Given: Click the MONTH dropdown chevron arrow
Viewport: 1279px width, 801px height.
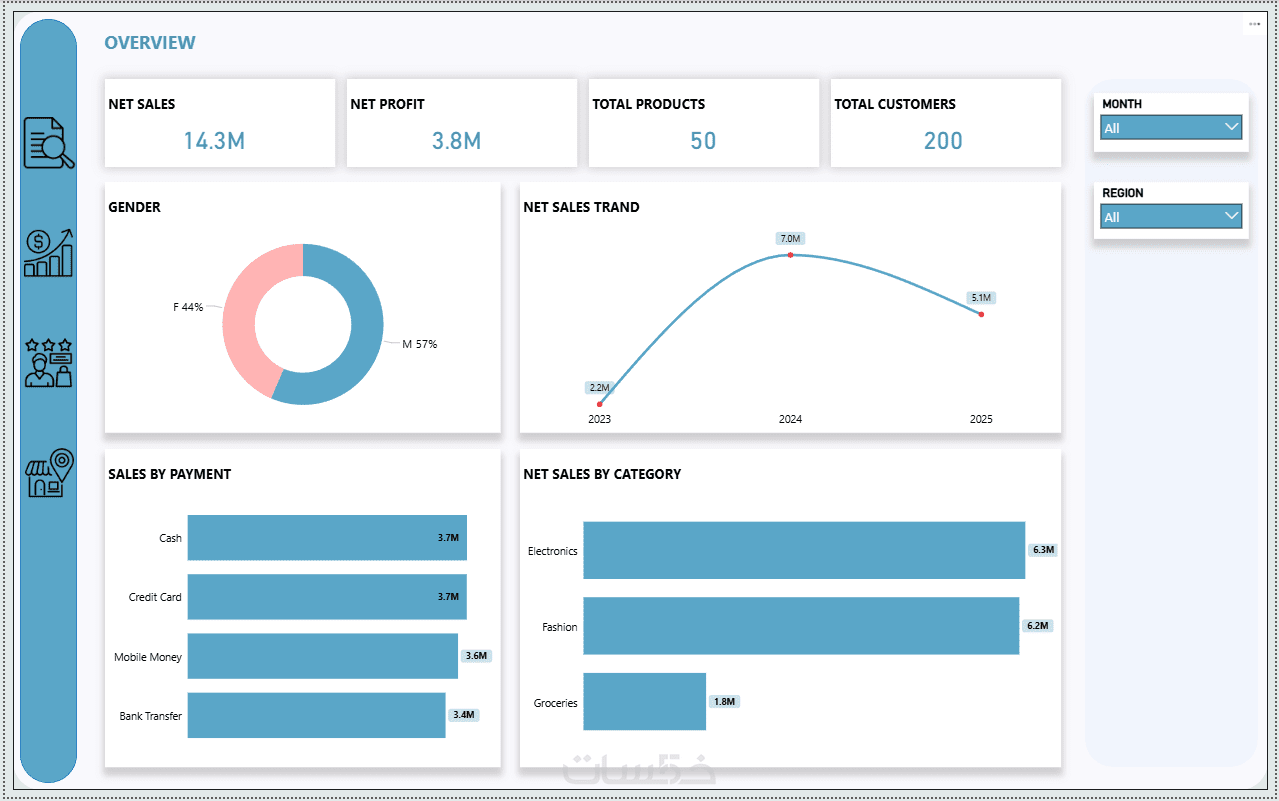Looking at the screenshot, I should coord(1231,127).
